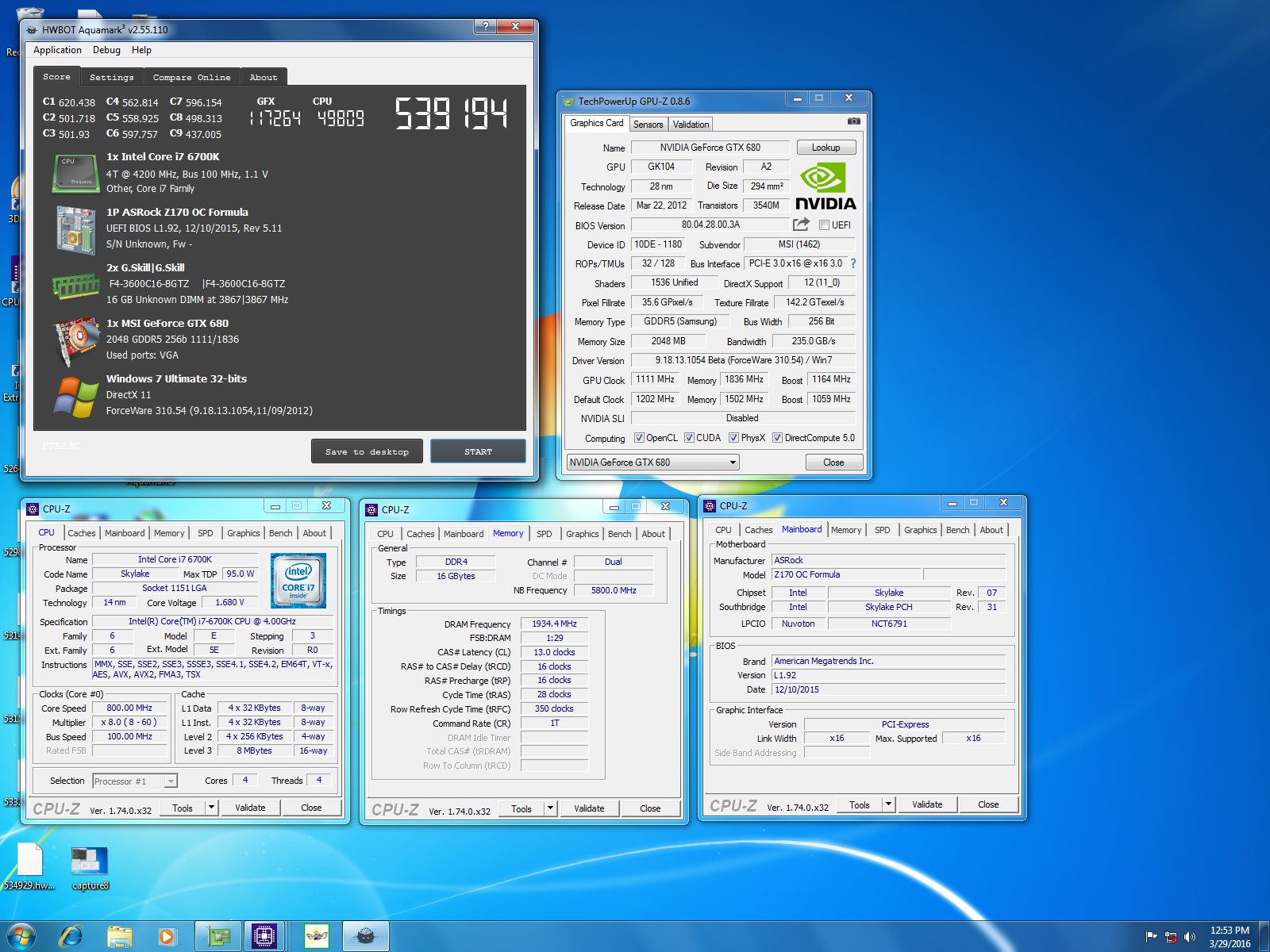Toggle the PhysX checkbox
1270x952 pixels.
pyautogui.click(x=733, y=438)
